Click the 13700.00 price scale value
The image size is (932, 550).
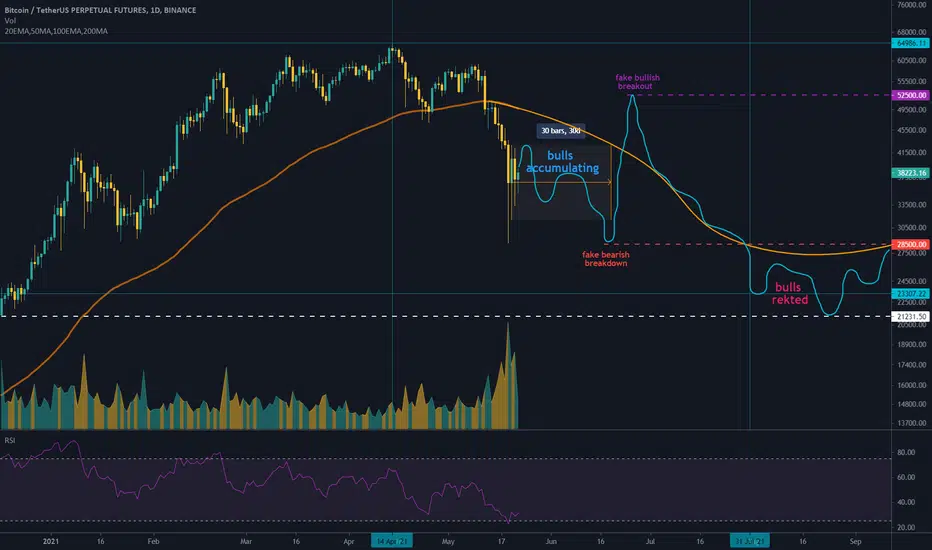911,423
